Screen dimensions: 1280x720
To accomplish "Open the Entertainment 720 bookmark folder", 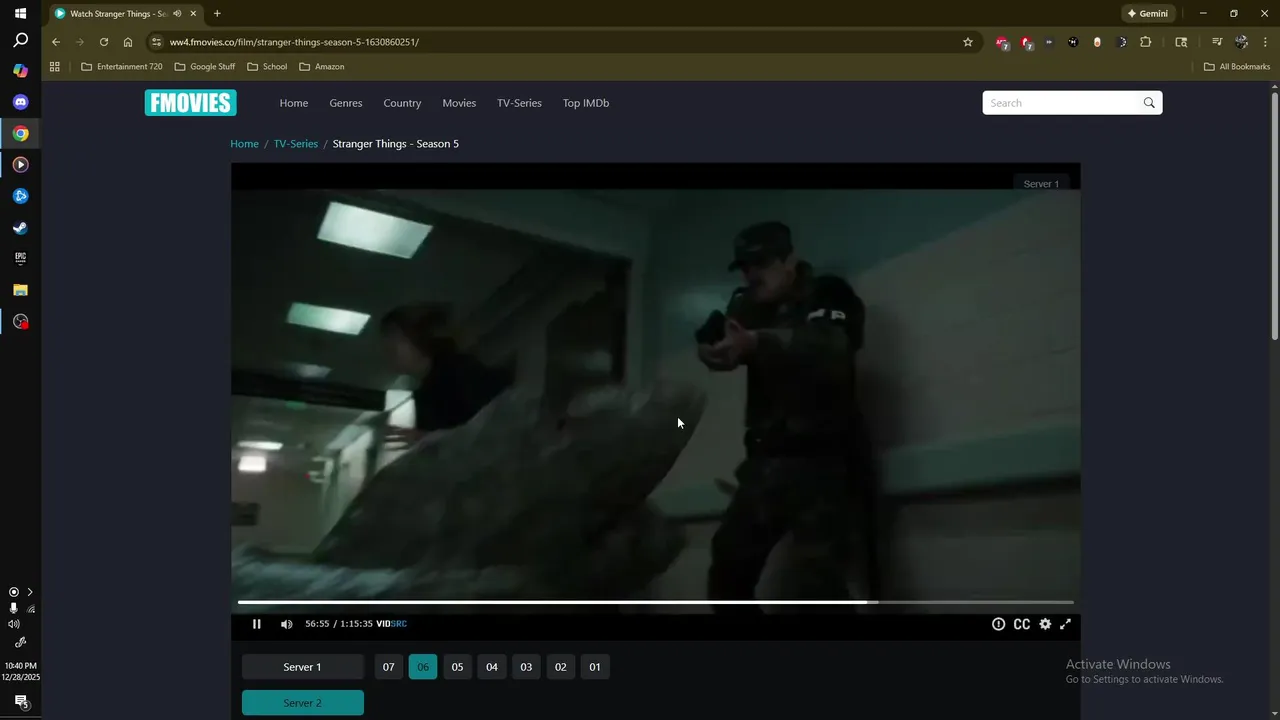I will pos(122,67).
